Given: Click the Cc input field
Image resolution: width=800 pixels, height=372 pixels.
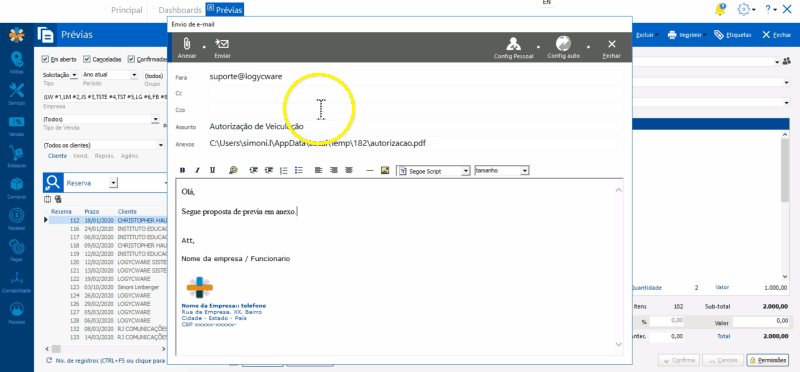Looking at the screenshot, I should point(415,93).
